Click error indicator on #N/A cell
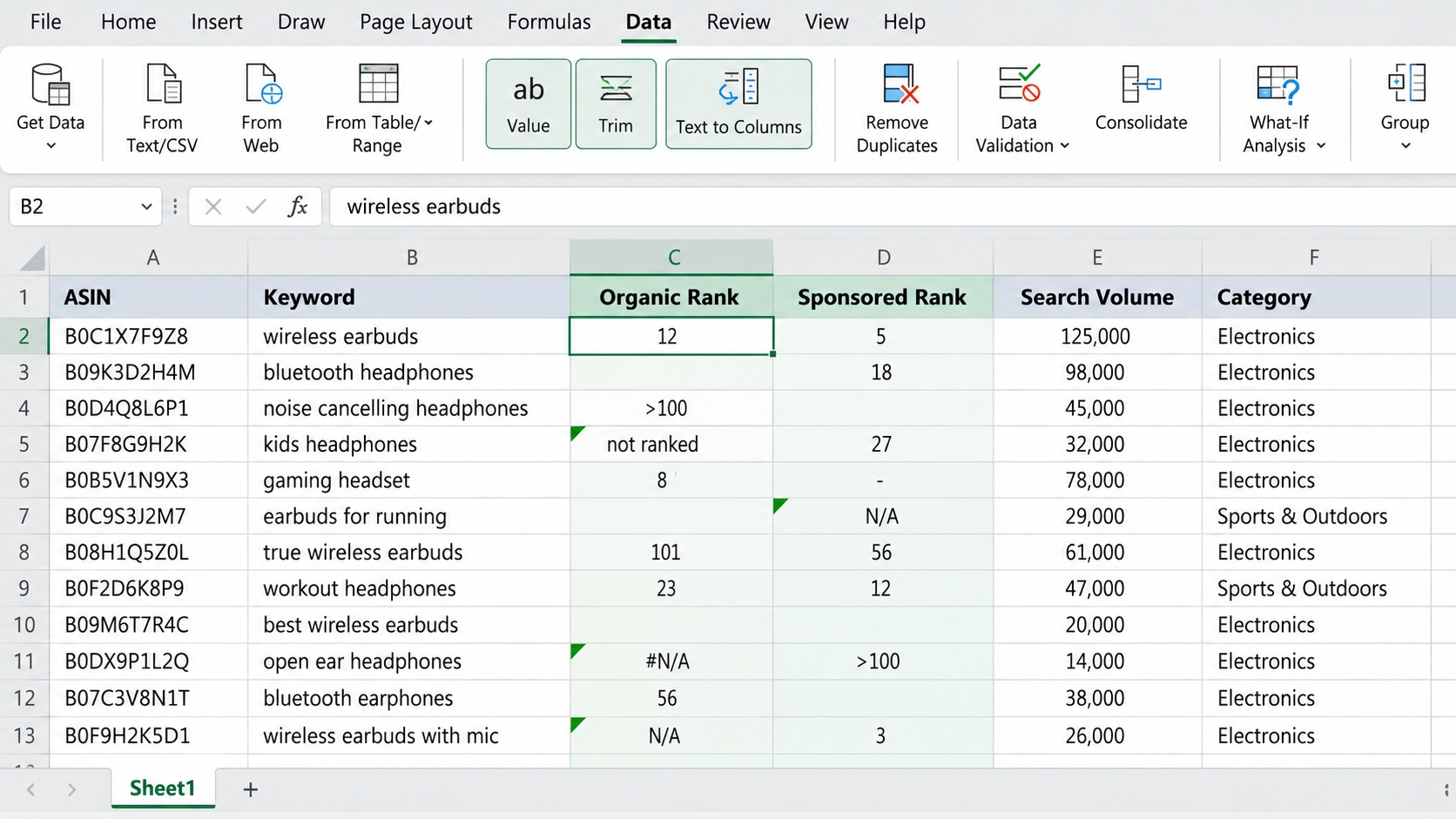The image size is (1456, 819). (x=577, y=650)
